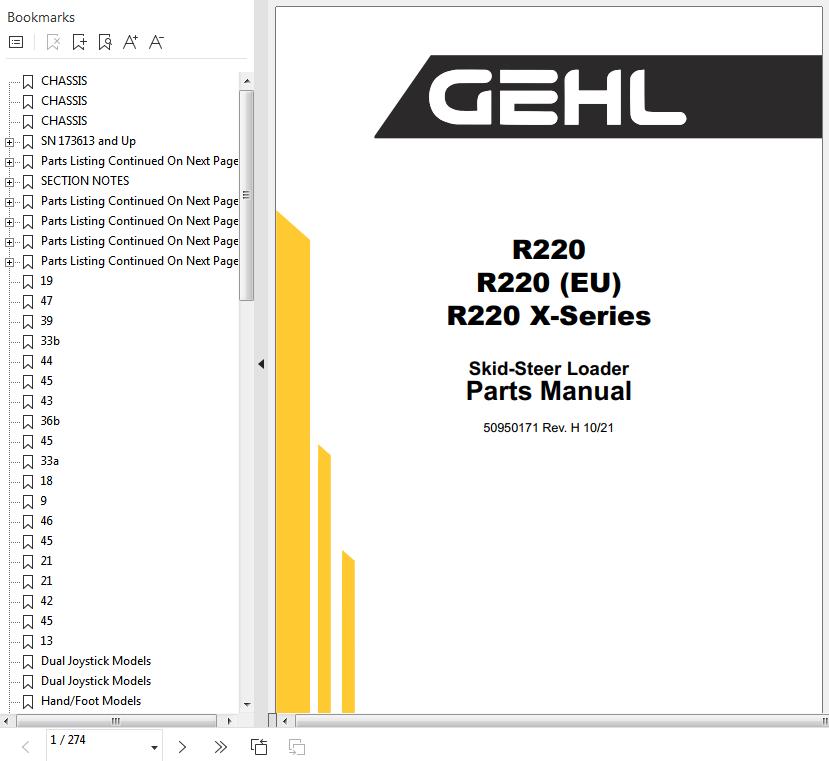829x761 pixels.
Task: Click the Parts Manual title text
Action: click(x=549, y=391)
